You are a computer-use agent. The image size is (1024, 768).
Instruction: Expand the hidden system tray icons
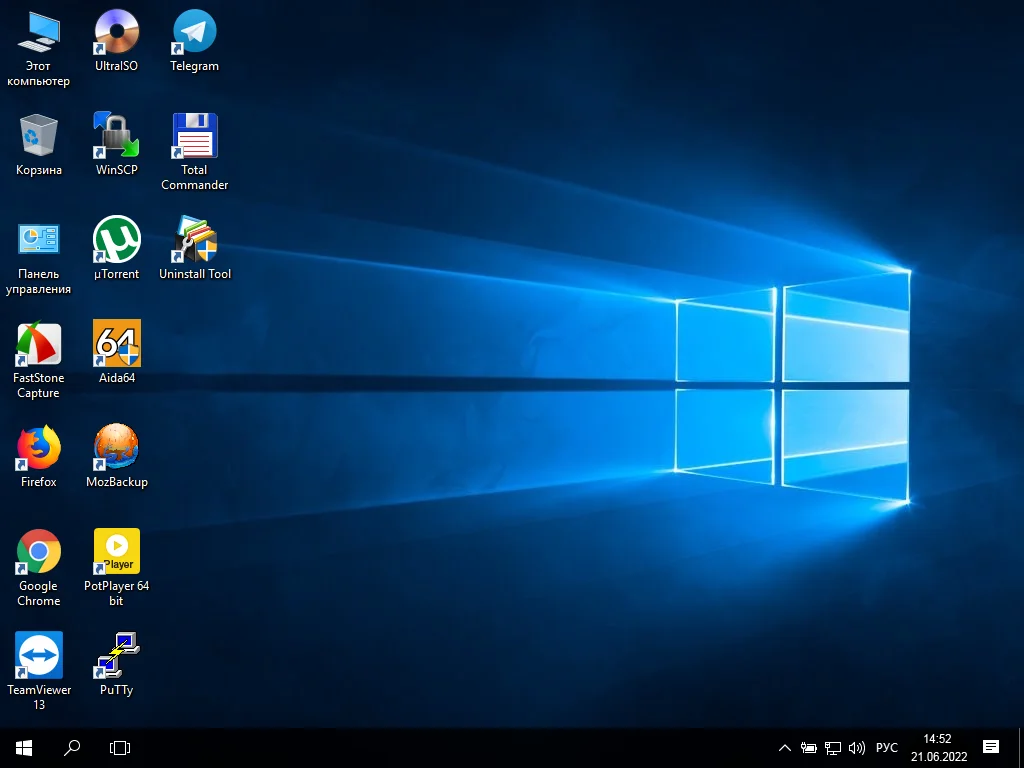point(785,748)
